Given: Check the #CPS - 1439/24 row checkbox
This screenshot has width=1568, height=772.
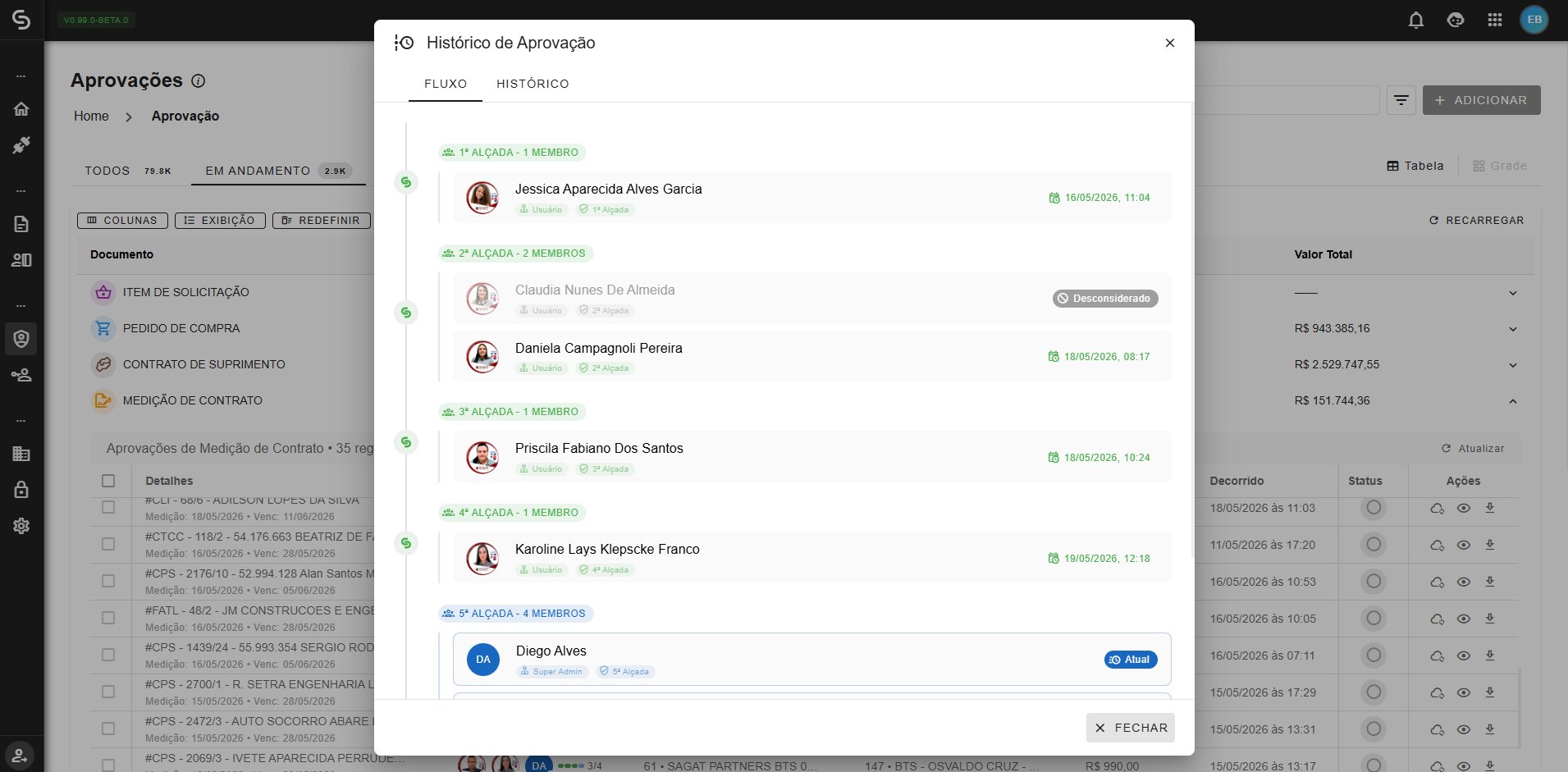Looking at the screenshot, I should 108,655.
